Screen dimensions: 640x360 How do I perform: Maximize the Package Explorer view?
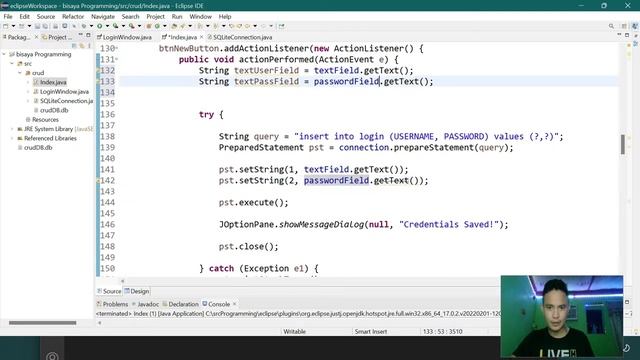[x=88, y=36]
